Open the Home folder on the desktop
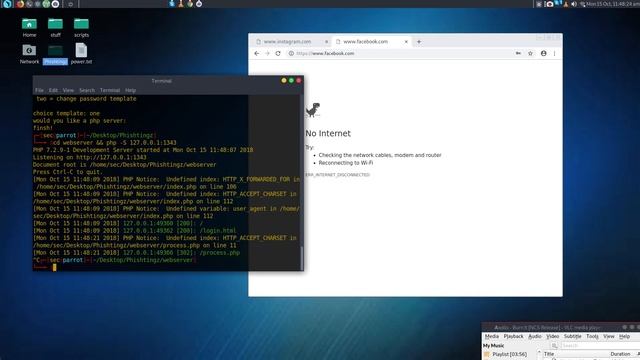Image resolution: width=640 pixels, height=360 pixels. [x=29, y=27]
